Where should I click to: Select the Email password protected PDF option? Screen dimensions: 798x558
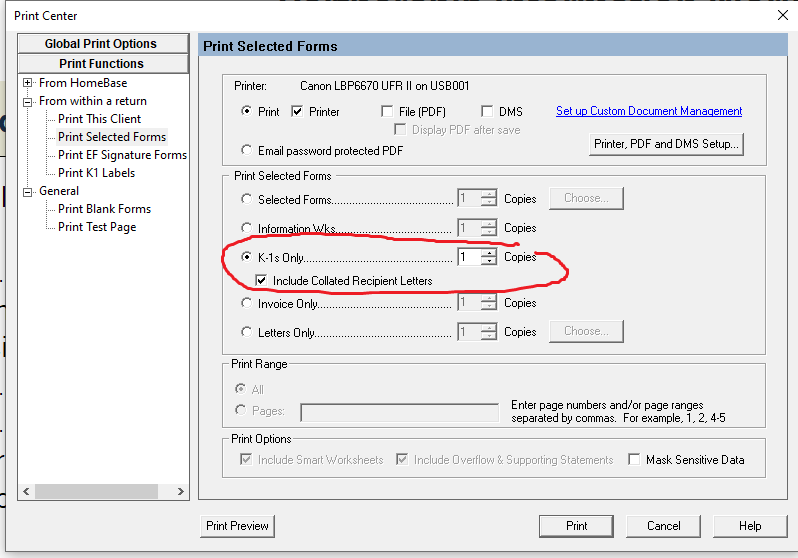click(247, 151)
